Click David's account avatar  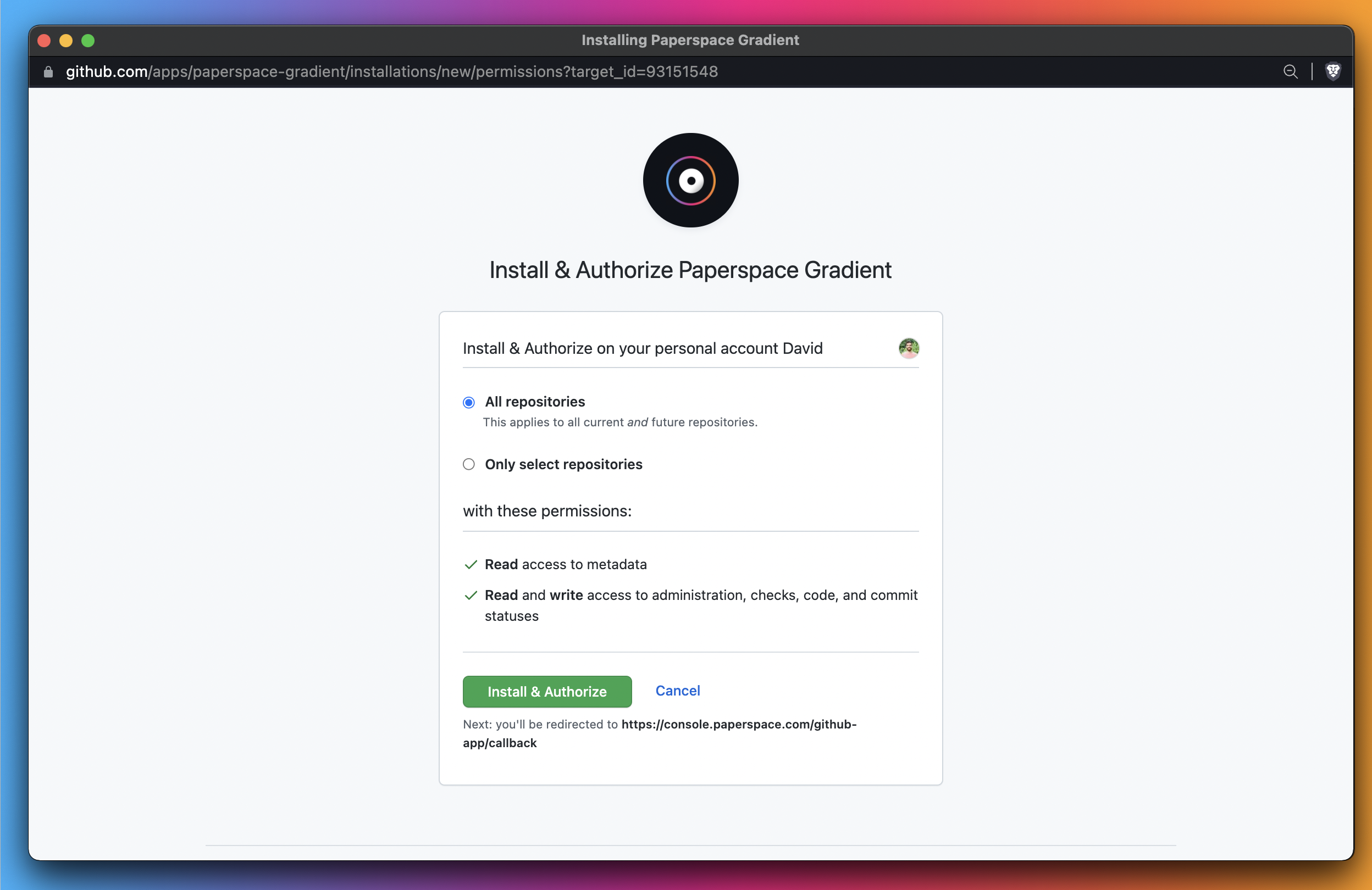909,348
